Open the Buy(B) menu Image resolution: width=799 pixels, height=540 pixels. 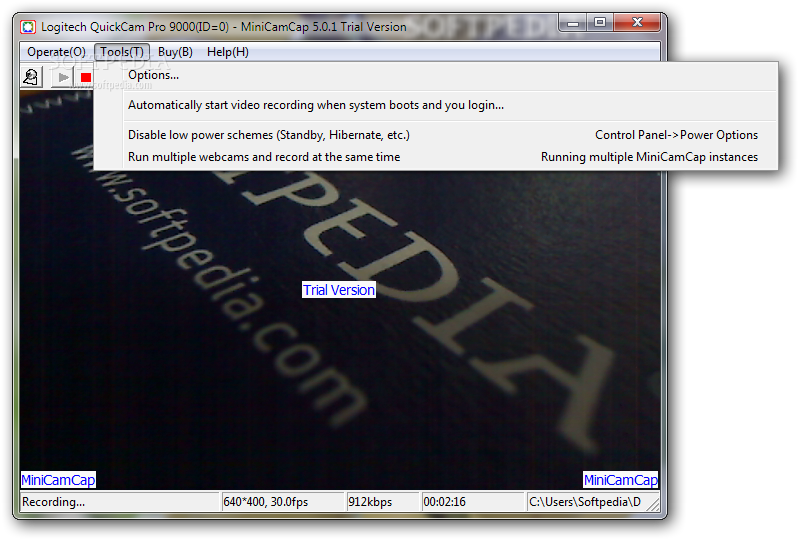pyautogui.click(x=175, y=52)
